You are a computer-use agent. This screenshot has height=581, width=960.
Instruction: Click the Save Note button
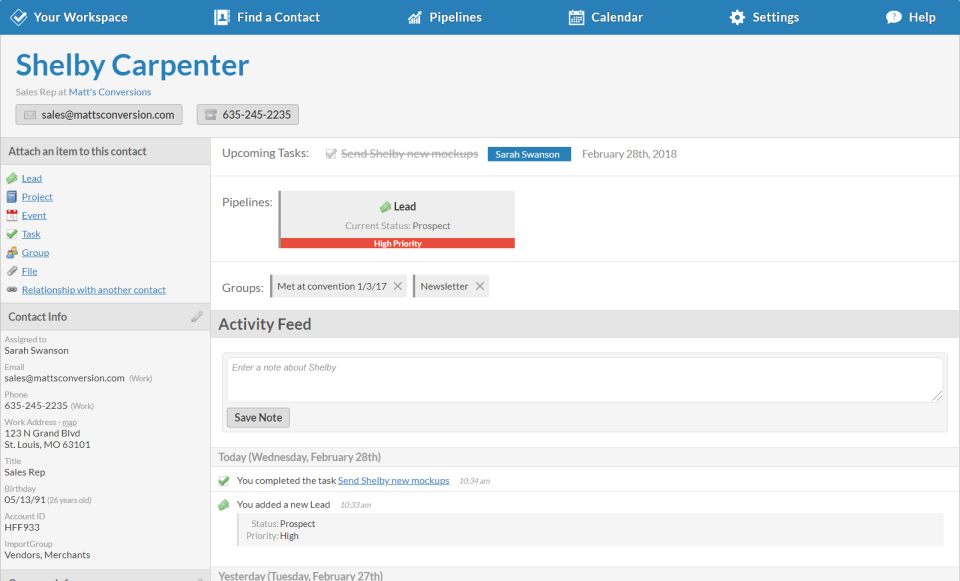pos(258,418)
